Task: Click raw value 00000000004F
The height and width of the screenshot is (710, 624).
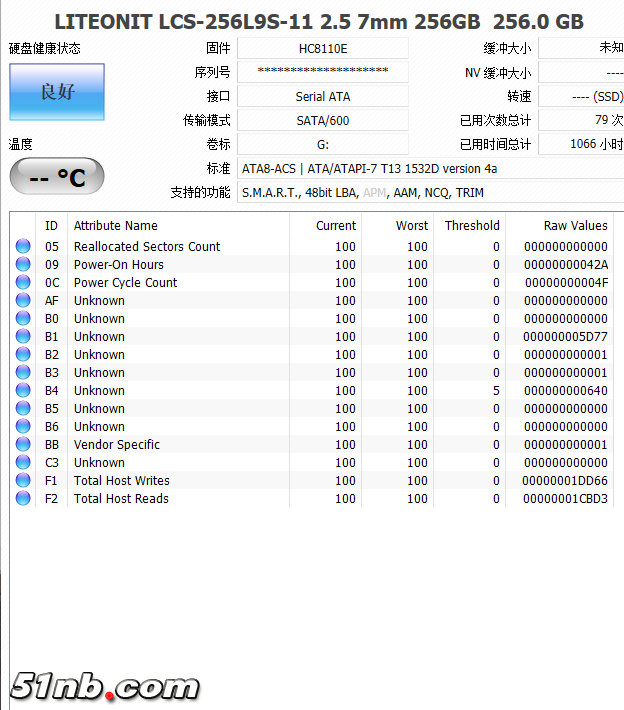Action: [x=566, y=283]
